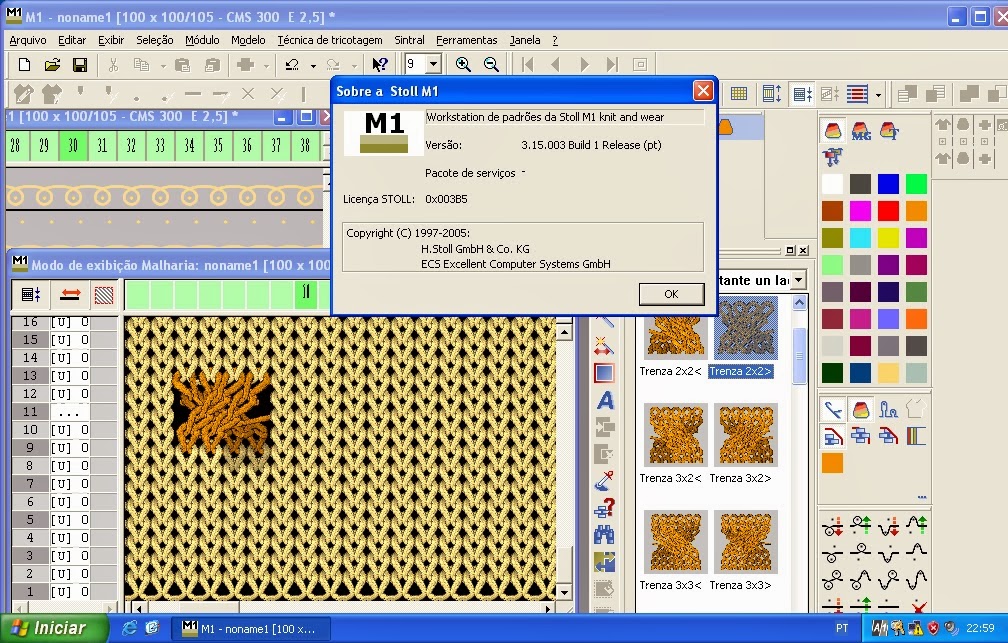Click the New file icon
The image size is (1008, 643).
(24, 64)
